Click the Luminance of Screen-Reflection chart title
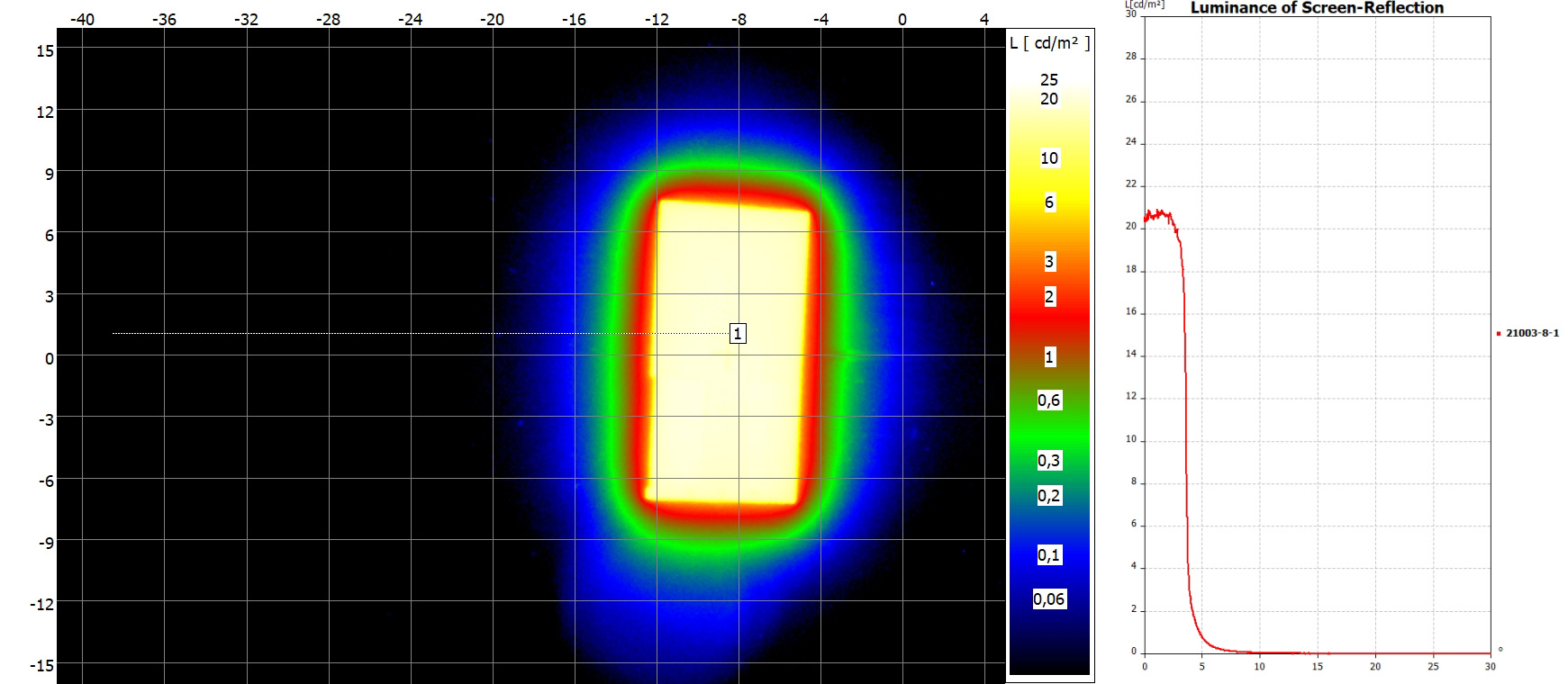The height and width of the screenshot is (684, 1568). (1317, 8)
